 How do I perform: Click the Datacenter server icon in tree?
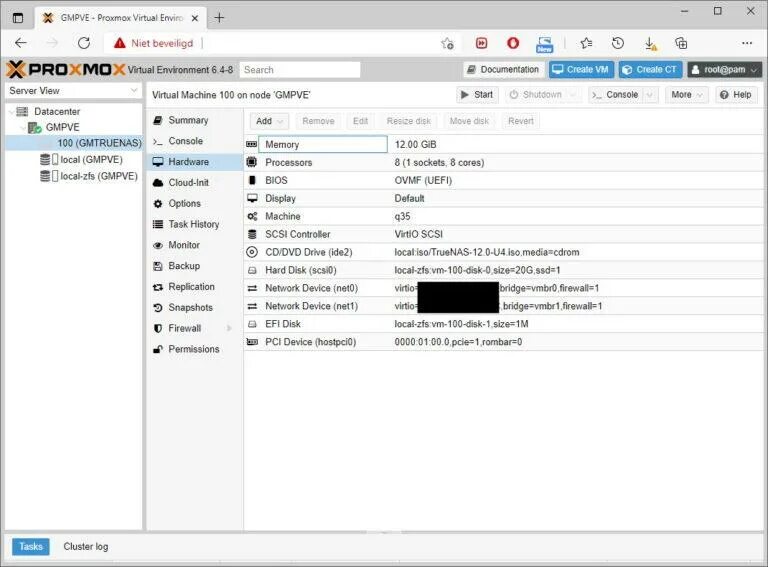(23, 111)
